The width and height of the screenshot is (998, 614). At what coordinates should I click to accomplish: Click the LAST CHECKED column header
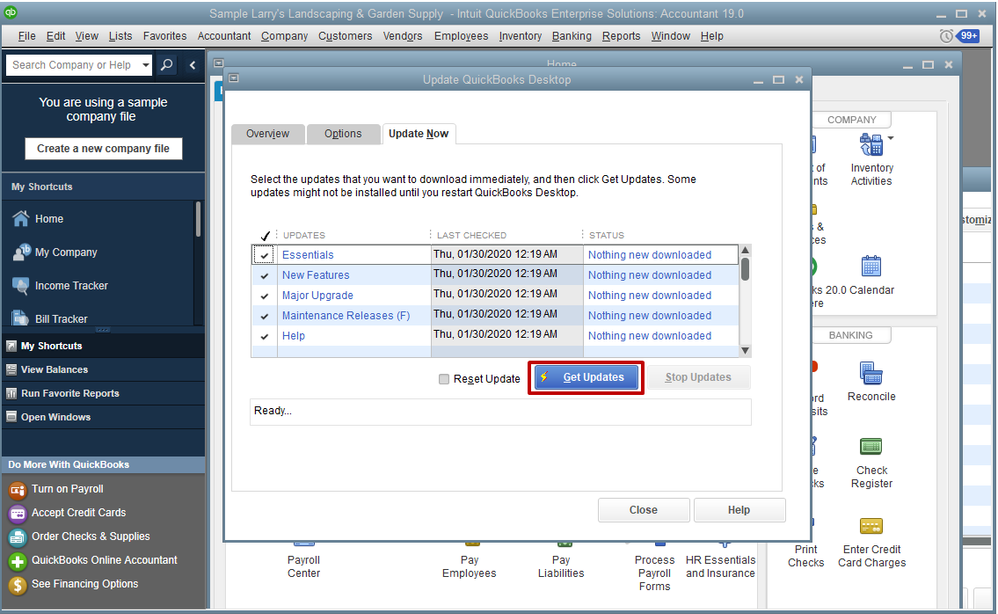tap(472, 235)
